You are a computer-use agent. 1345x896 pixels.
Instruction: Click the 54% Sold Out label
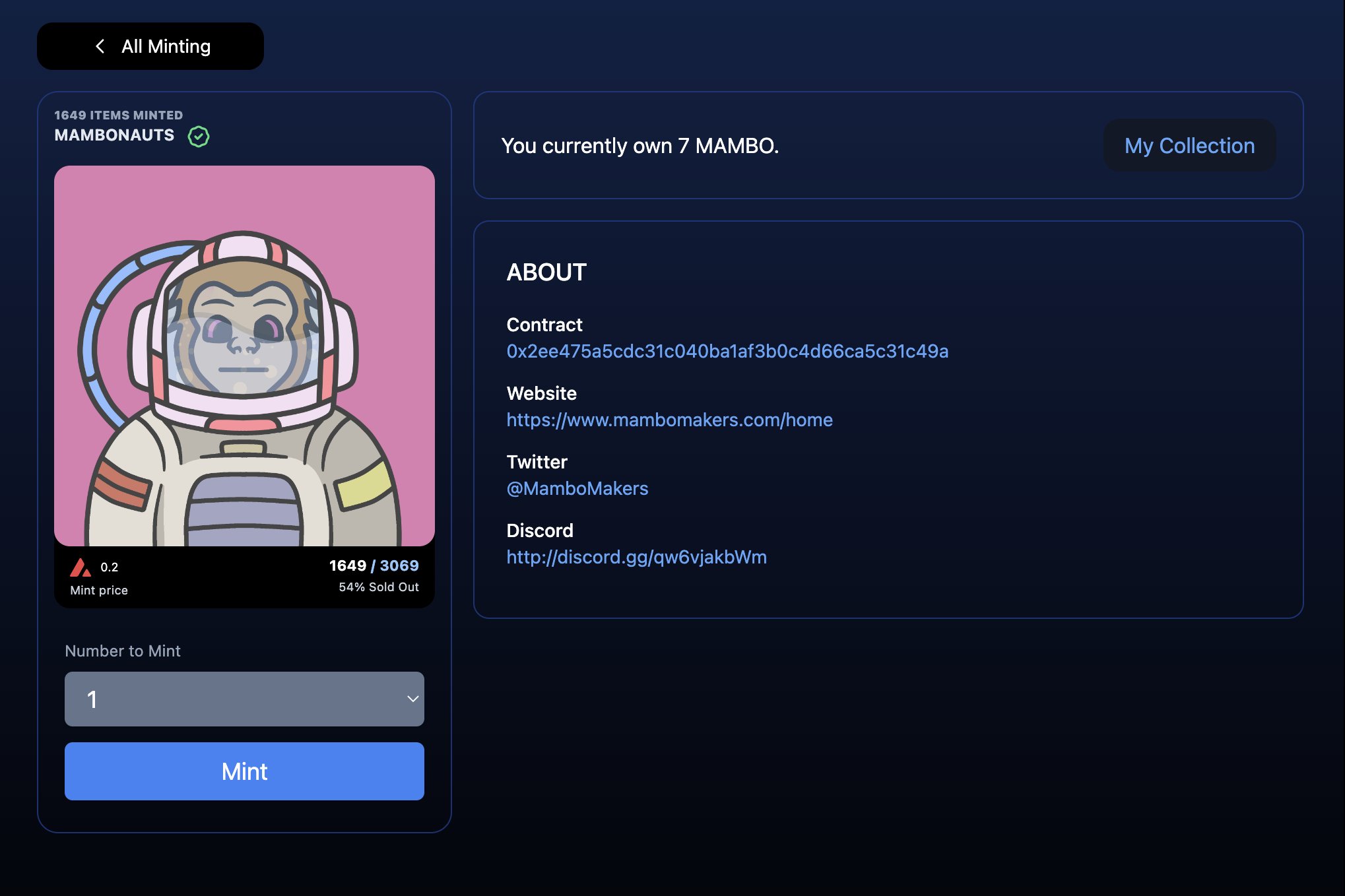coord(378,587)
